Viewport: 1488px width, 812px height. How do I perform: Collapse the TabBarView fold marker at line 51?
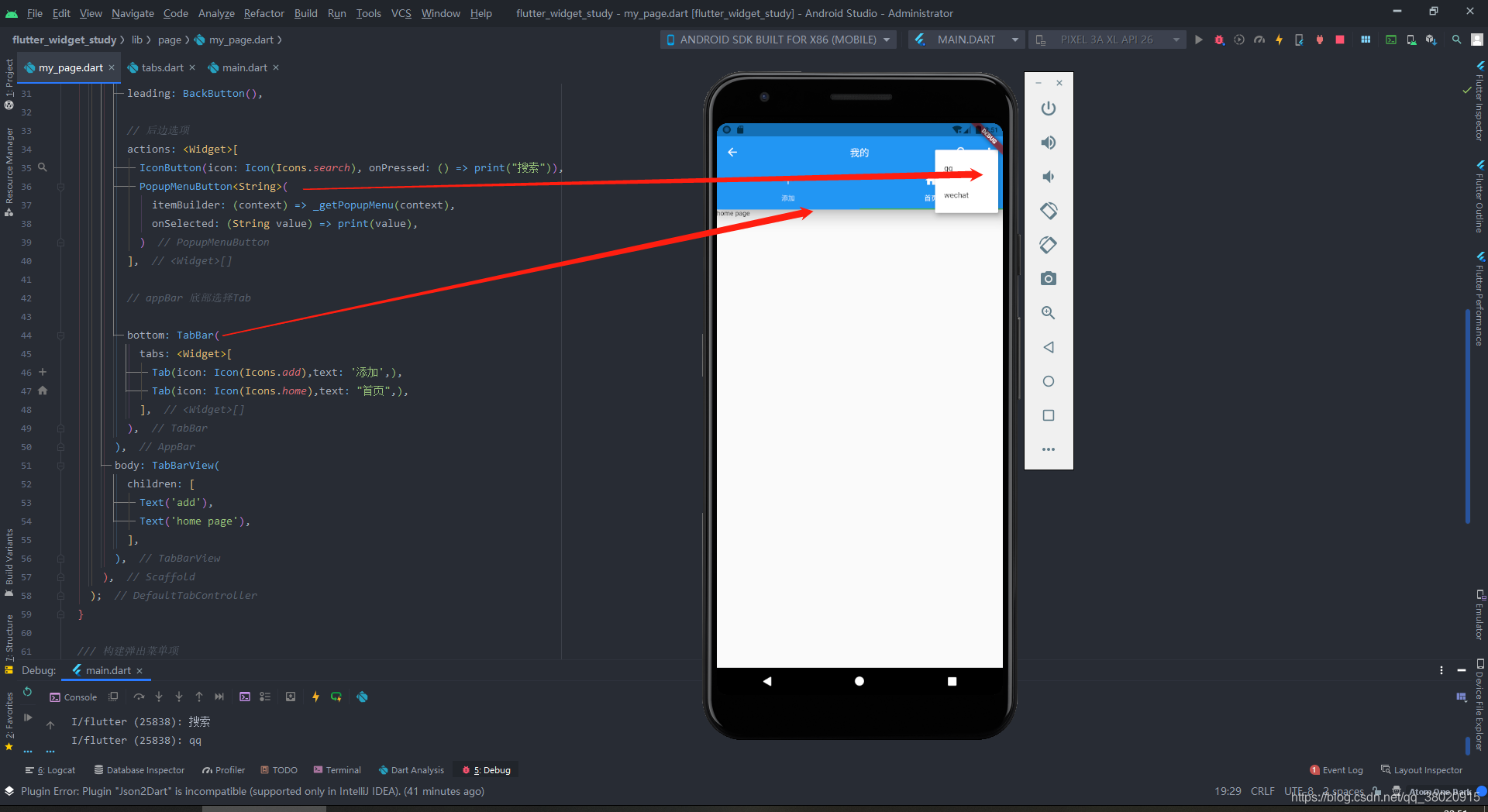pos(60,466)
